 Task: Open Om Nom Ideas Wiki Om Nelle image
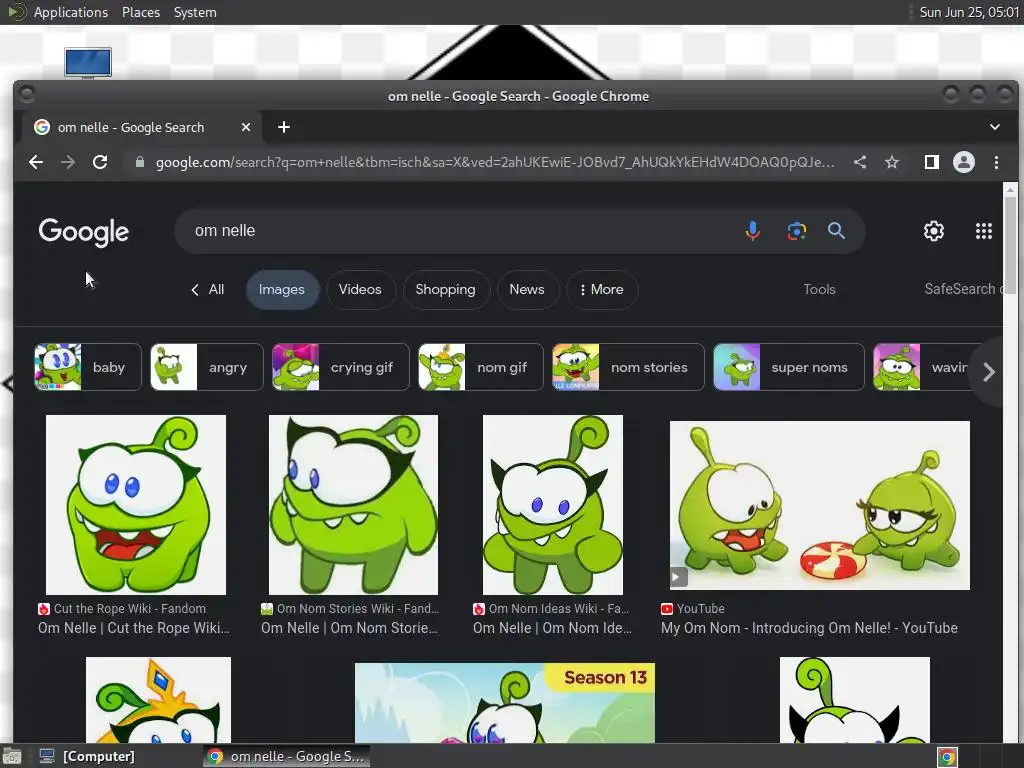click(552, 505)
